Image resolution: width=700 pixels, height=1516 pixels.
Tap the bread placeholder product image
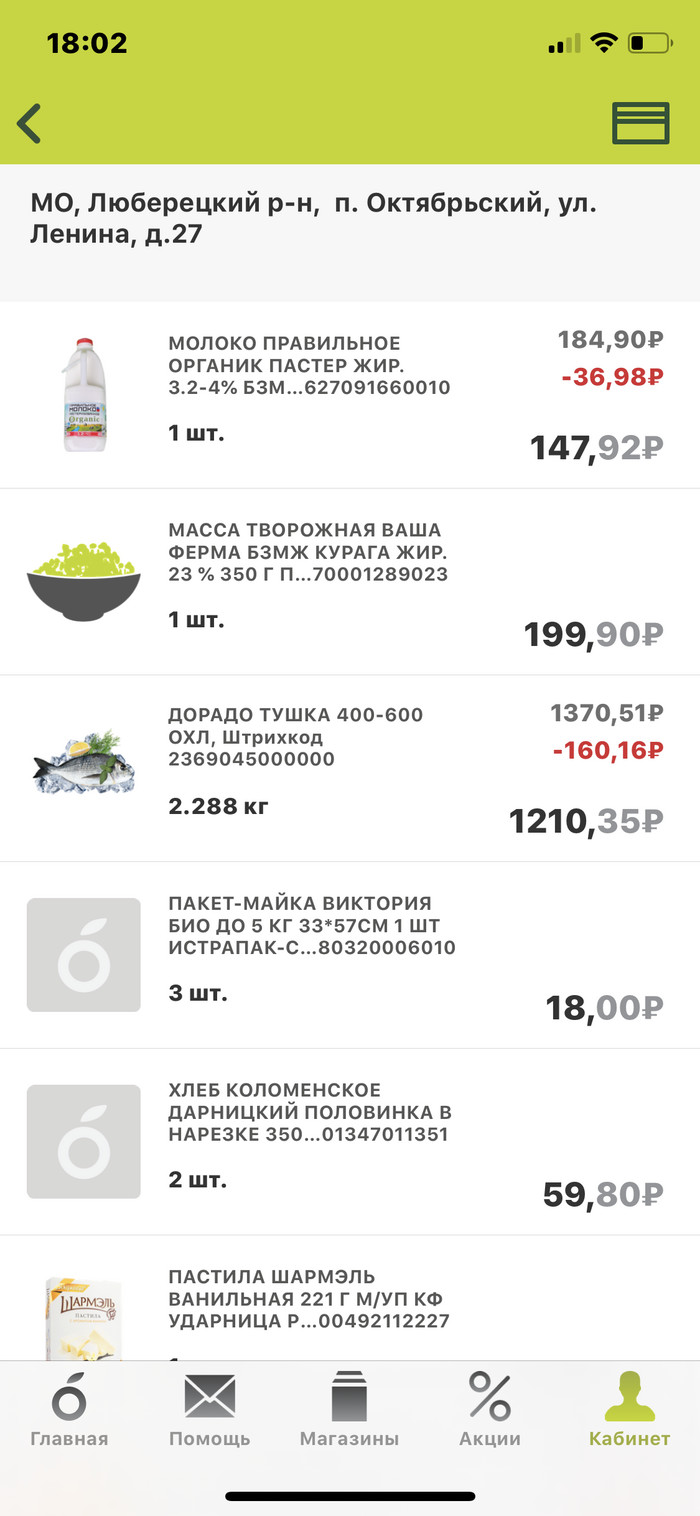tap(84, 1141)
